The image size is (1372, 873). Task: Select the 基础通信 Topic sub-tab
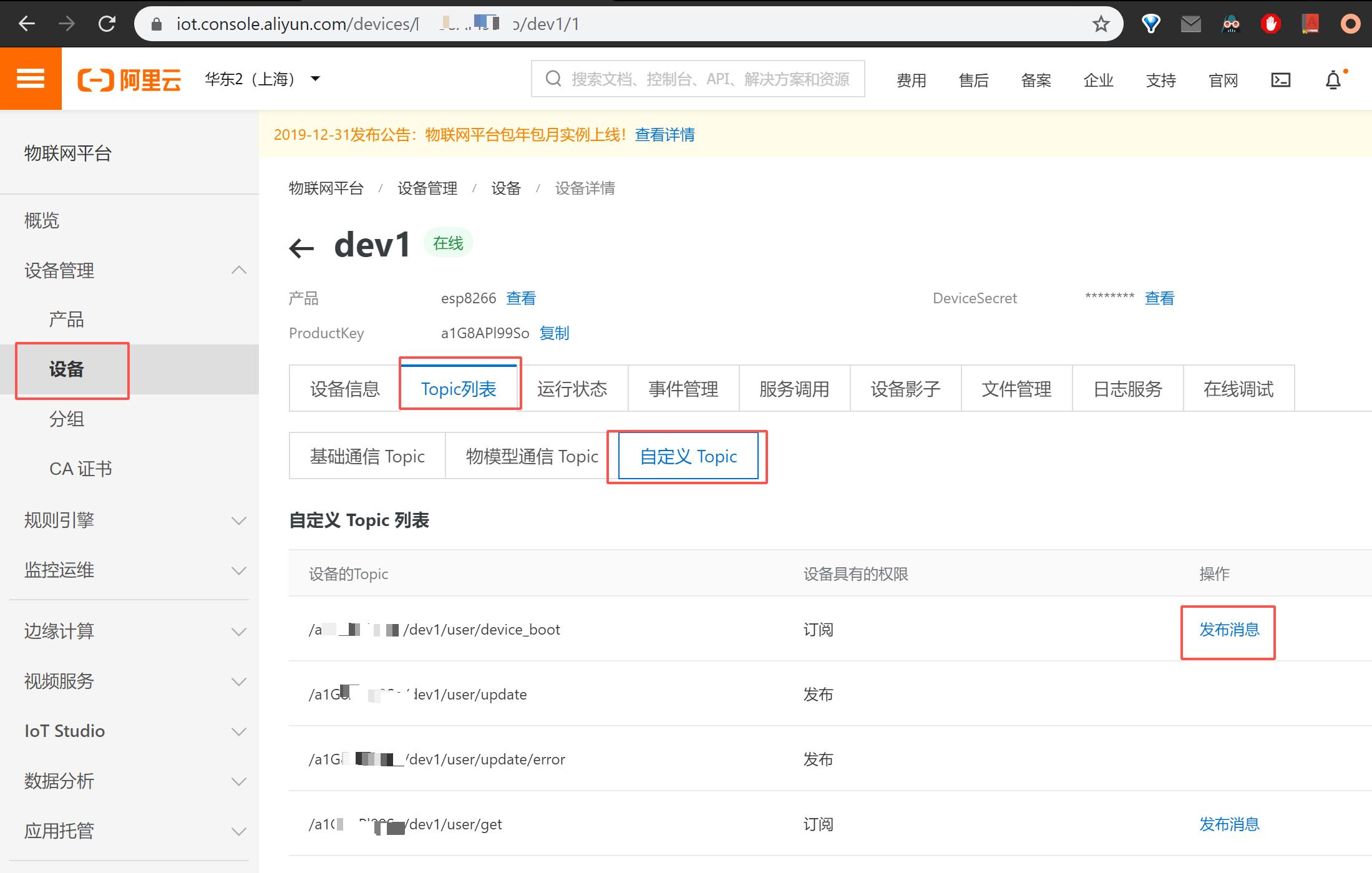pyautogui.click(x=367, y=456)
